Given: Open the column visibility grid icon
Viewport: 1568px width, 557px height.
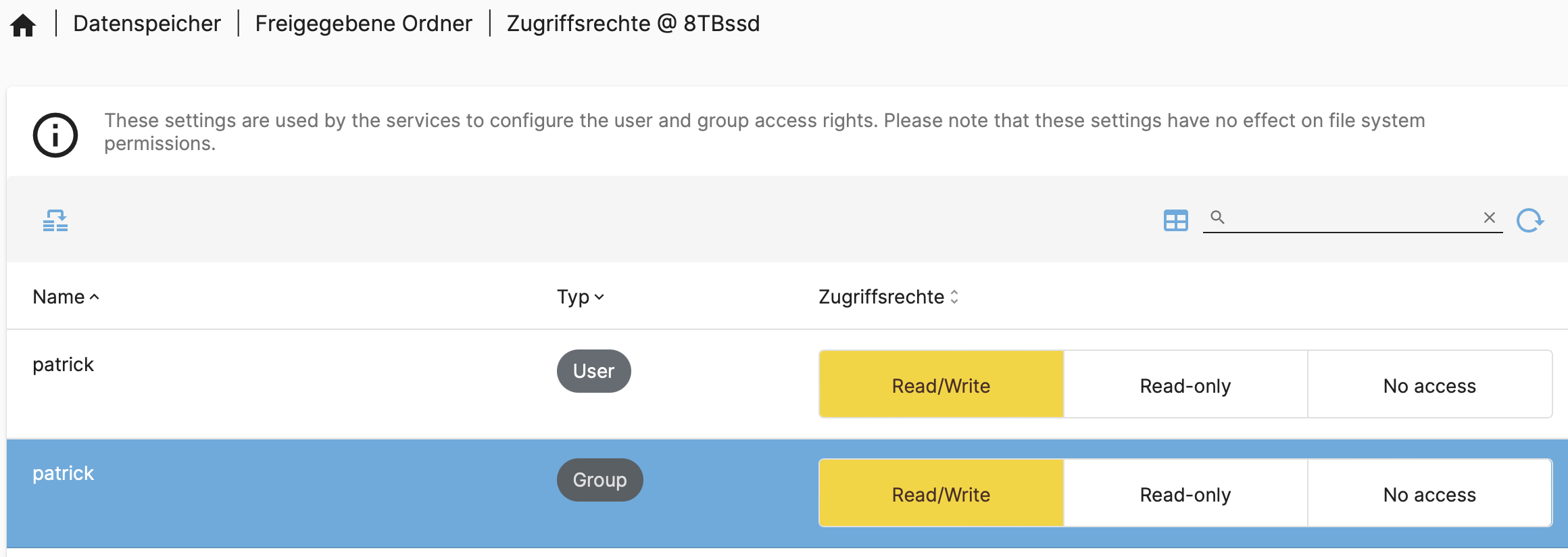Looking at the screenshot, I should 1175,220.
